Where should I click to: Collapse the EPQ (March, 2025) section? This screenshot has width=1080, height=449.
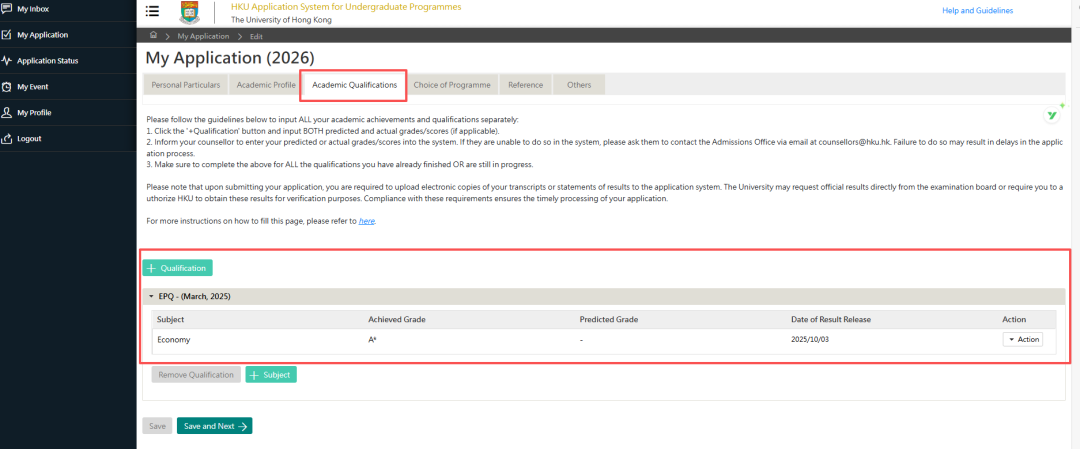[x=151, y=297]
